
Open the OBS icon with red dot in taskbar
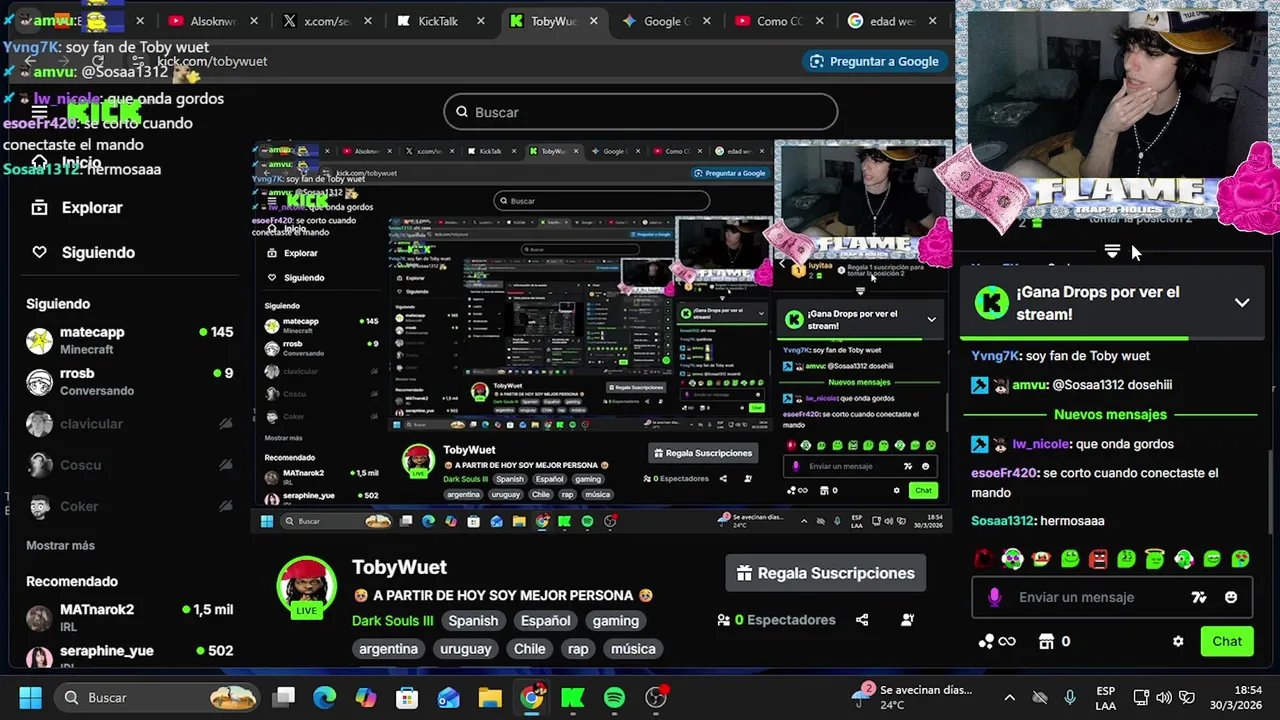(x=656, y=697)
